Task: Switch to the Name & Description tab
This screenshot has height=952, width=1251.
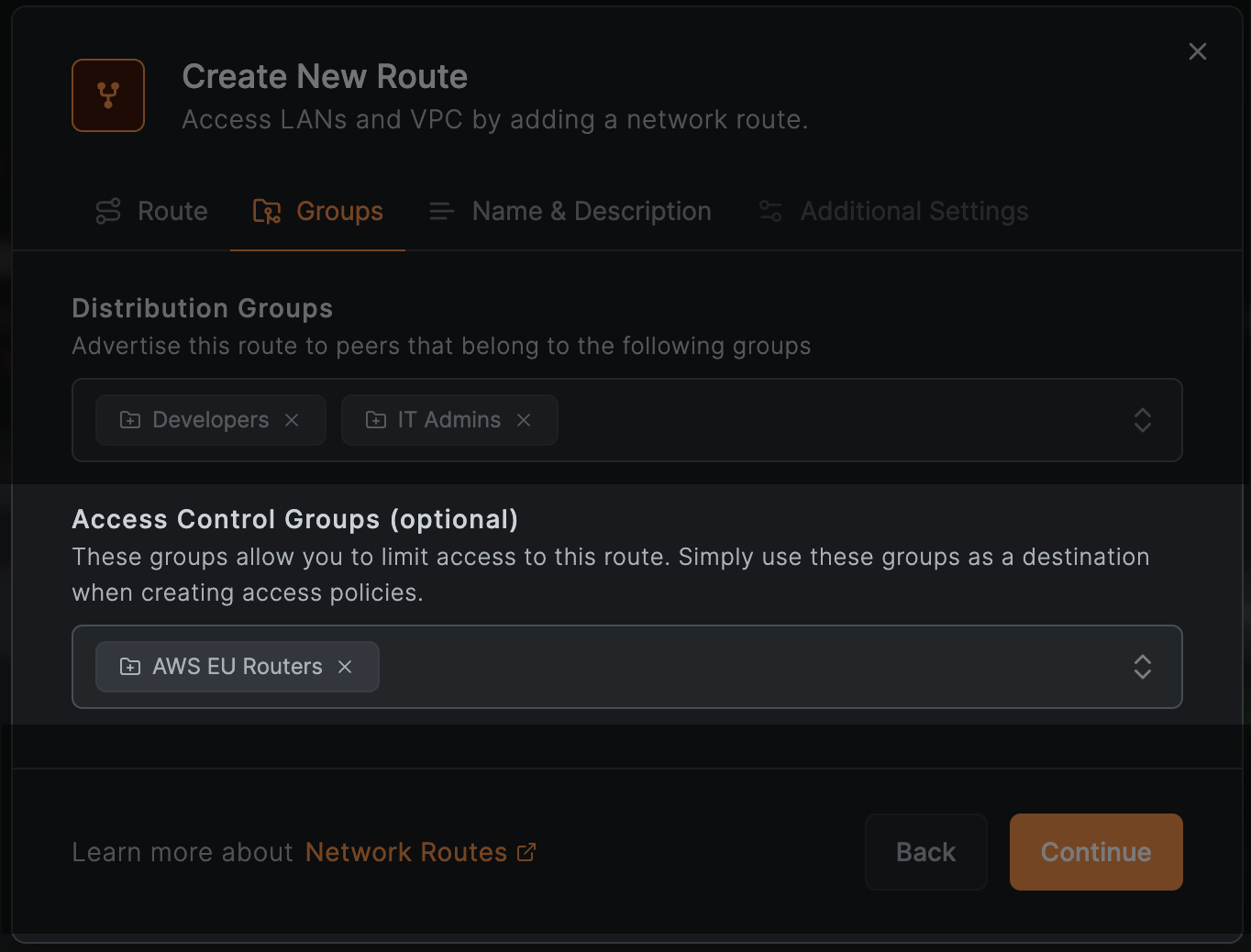Action: 591,211
